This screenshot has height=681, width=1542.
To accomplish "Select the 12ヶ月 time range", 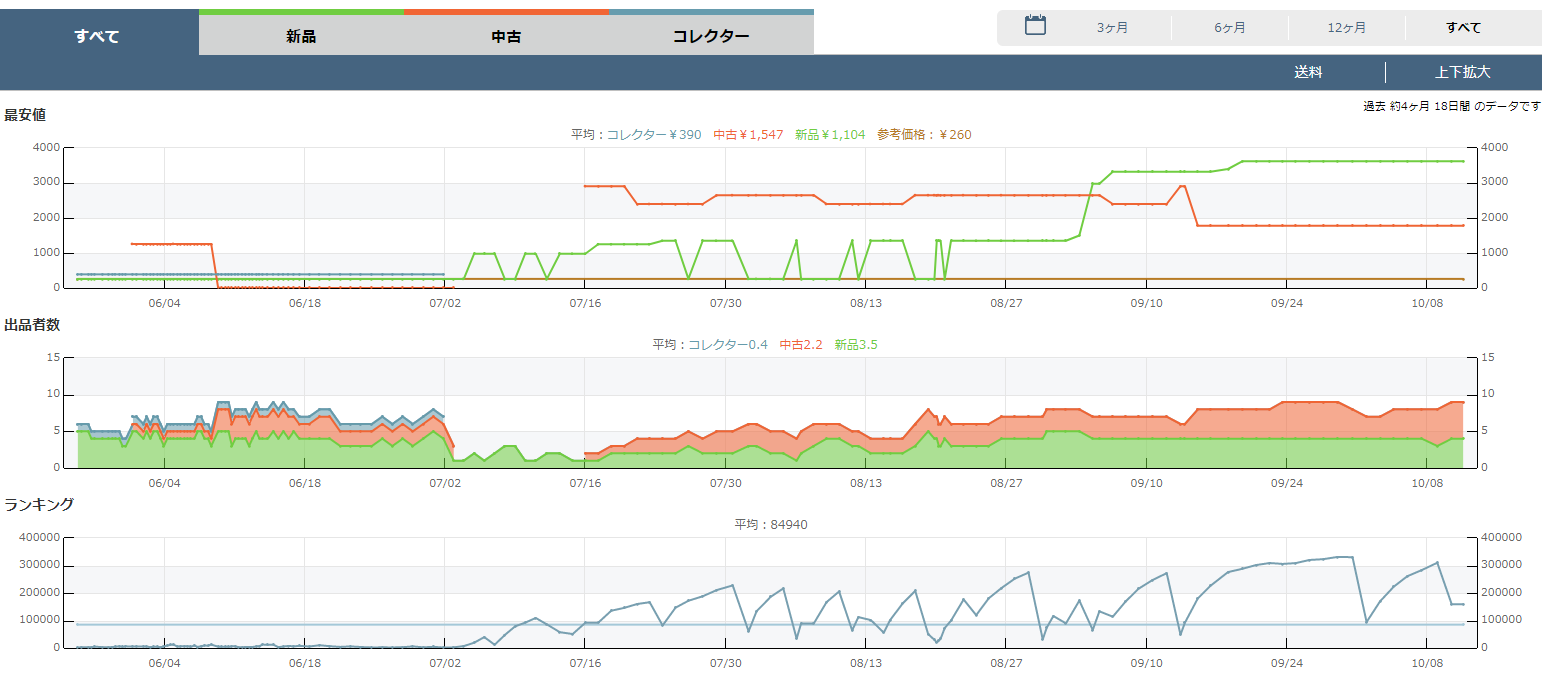I will (x=1347, y=28).
